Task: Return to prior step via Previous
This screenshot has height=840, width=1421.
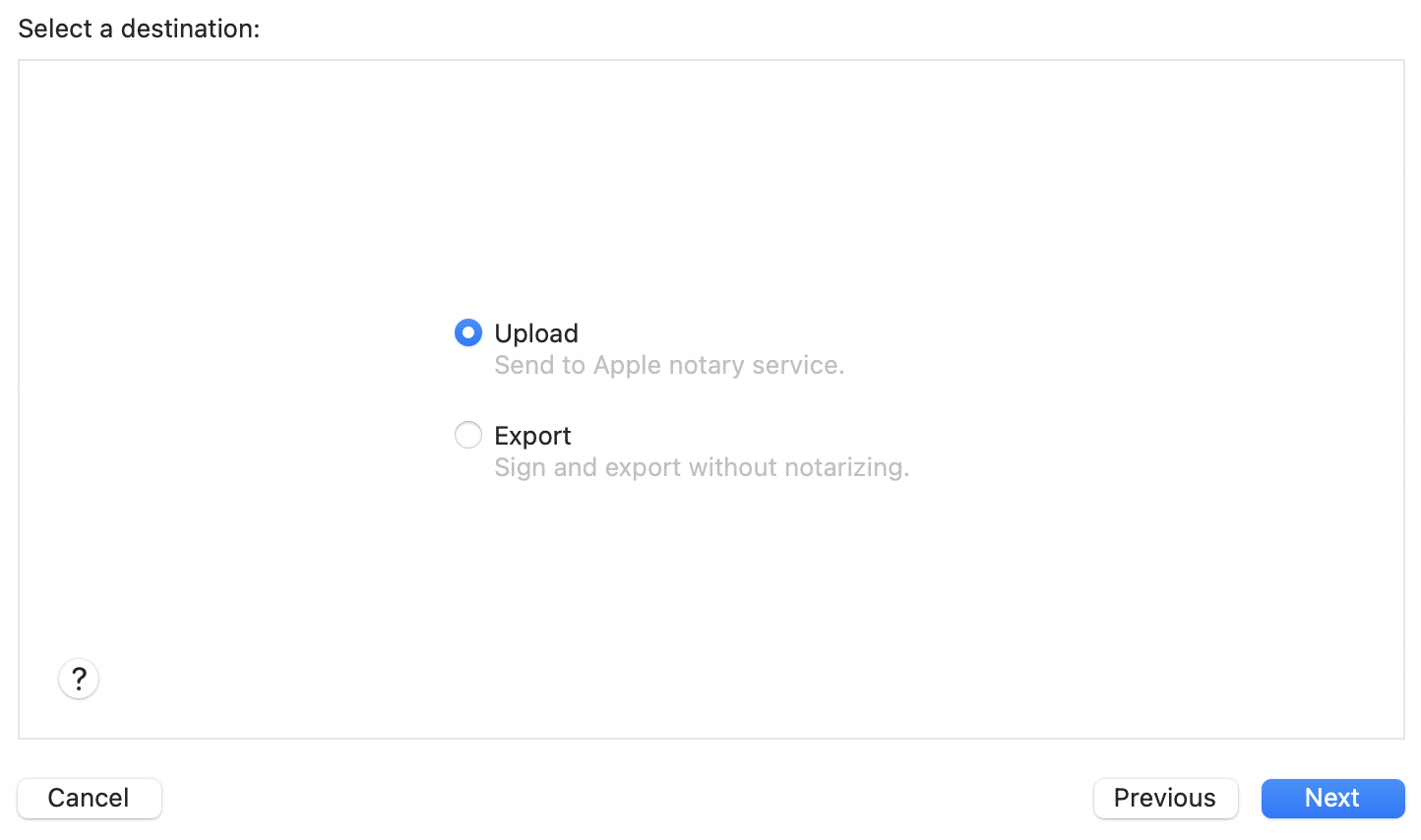Action: [1165, 798]
